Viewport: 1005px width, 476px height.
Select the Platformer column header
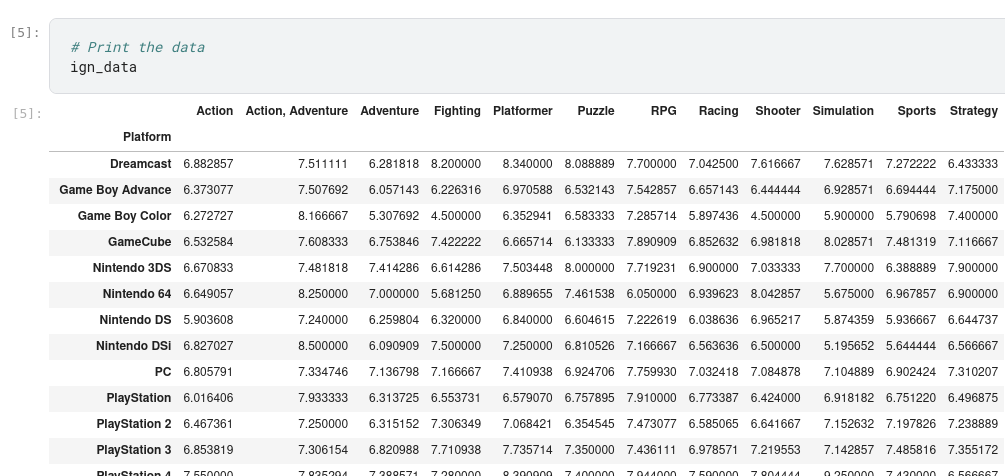point(522,111)
